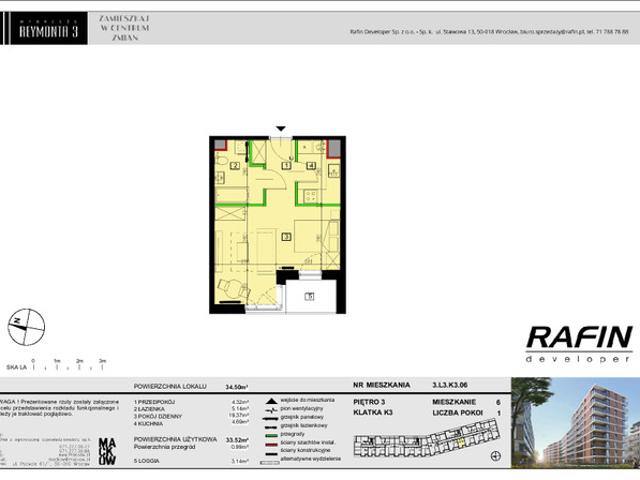640x480 pixels.
Task: Select room marker 4 in the kitchen
Action: coord(311,165)
